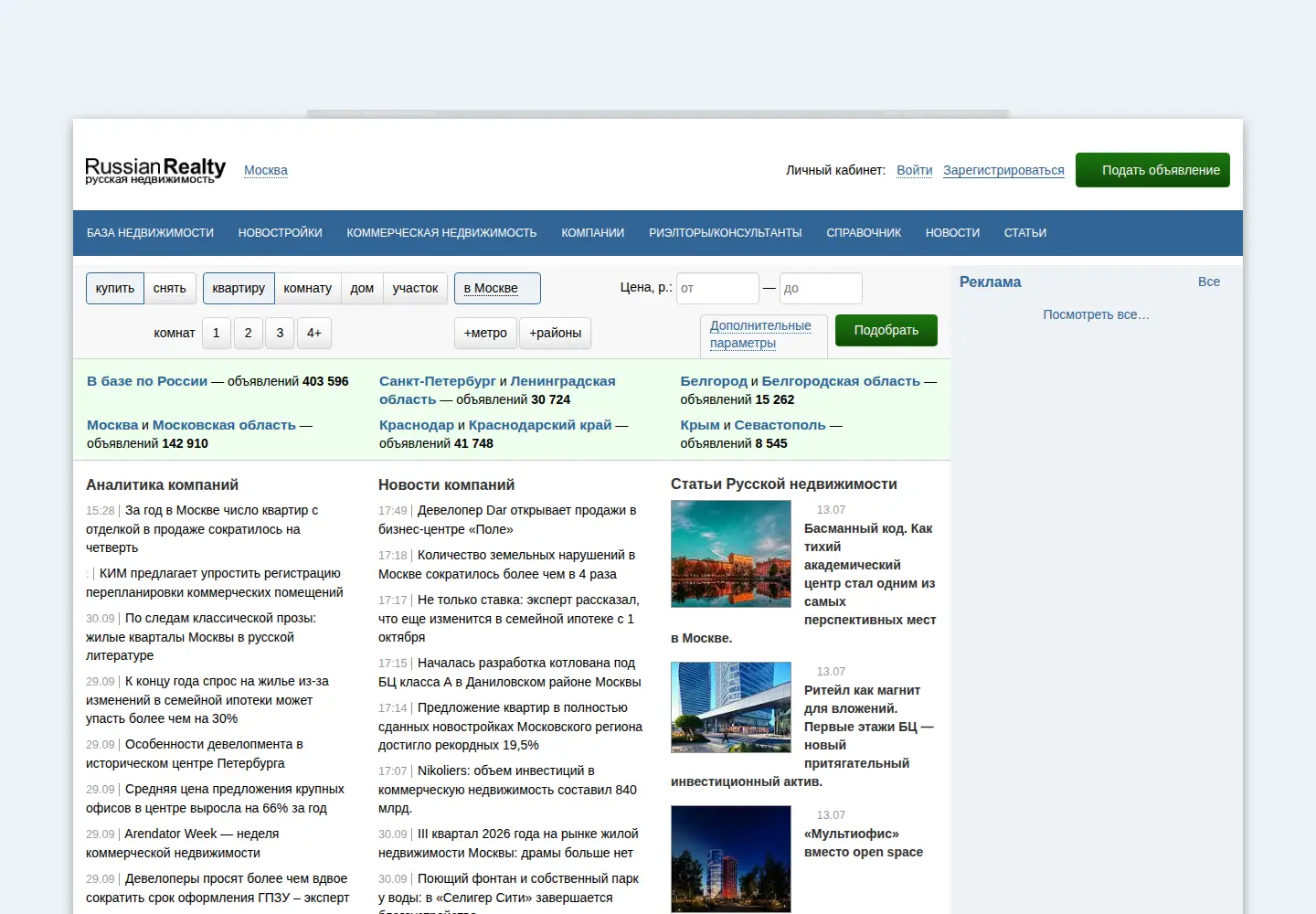Open 'Nikoliers: объем инвестиций' news

point(507,790)
